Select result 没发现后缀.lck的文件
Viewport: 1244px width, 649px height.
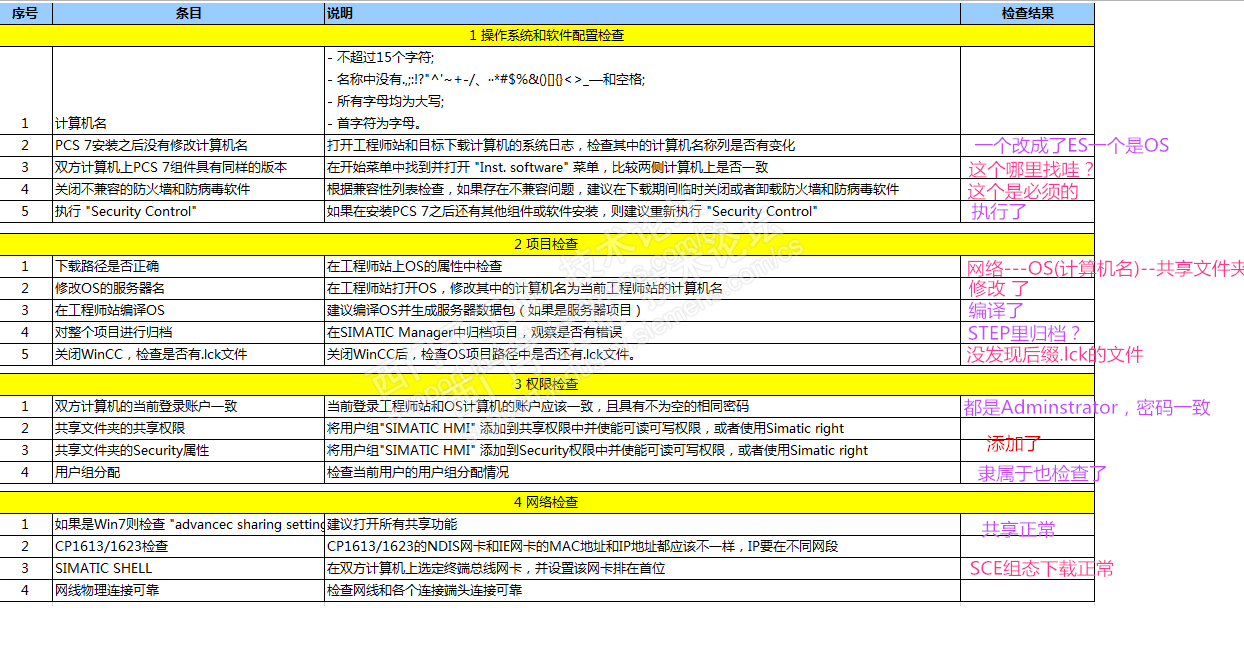pyautogui.click(x=1054, y=355)
